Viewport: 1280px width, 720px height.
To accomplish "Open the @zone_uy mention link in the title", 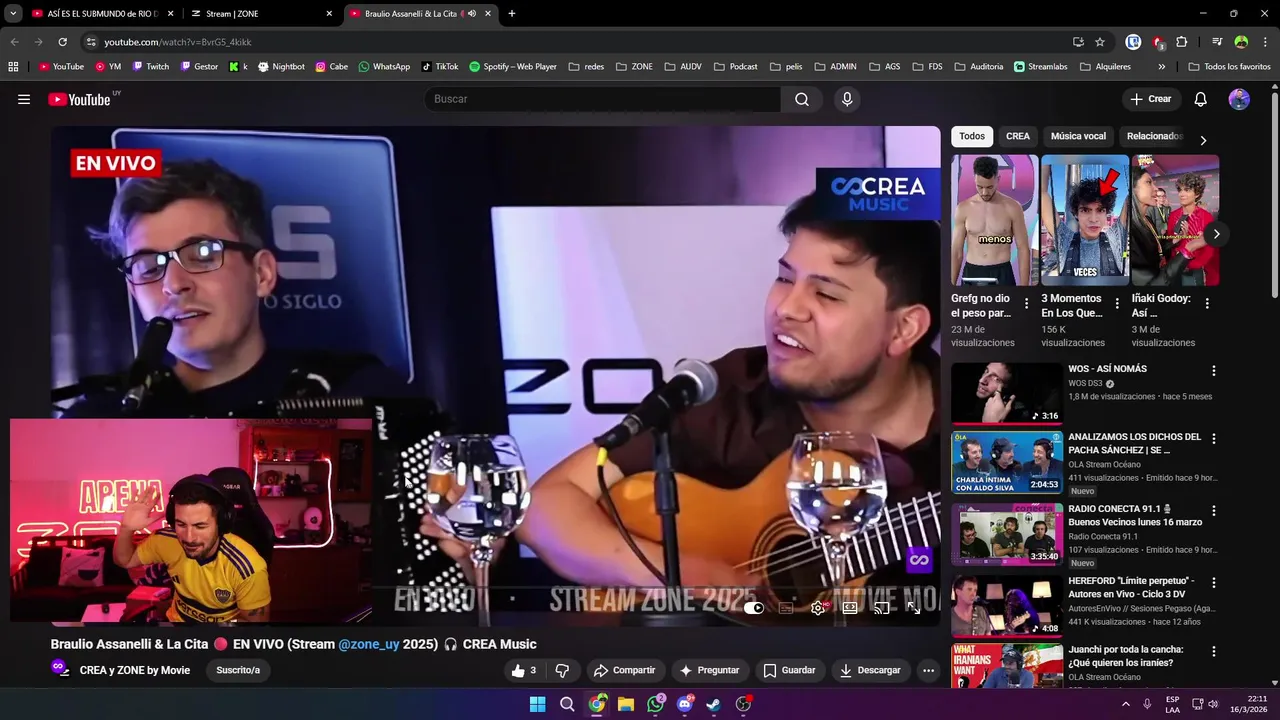I will (x=368, y=644).
